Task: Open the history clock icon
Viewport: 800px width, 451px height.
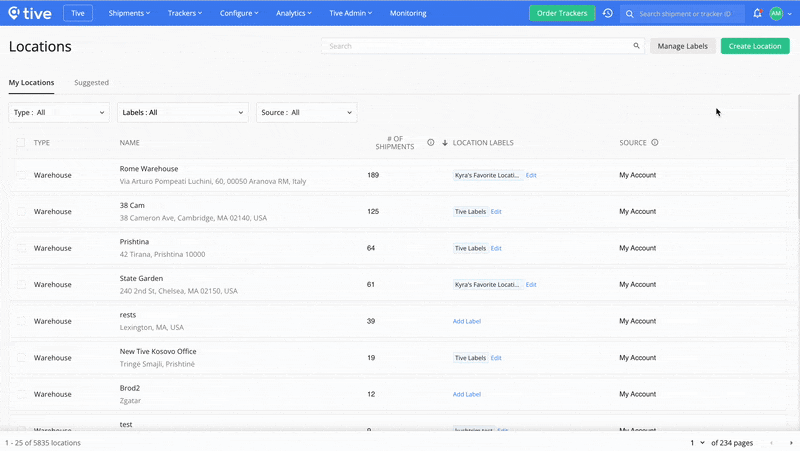Action: tap(607, 13)
